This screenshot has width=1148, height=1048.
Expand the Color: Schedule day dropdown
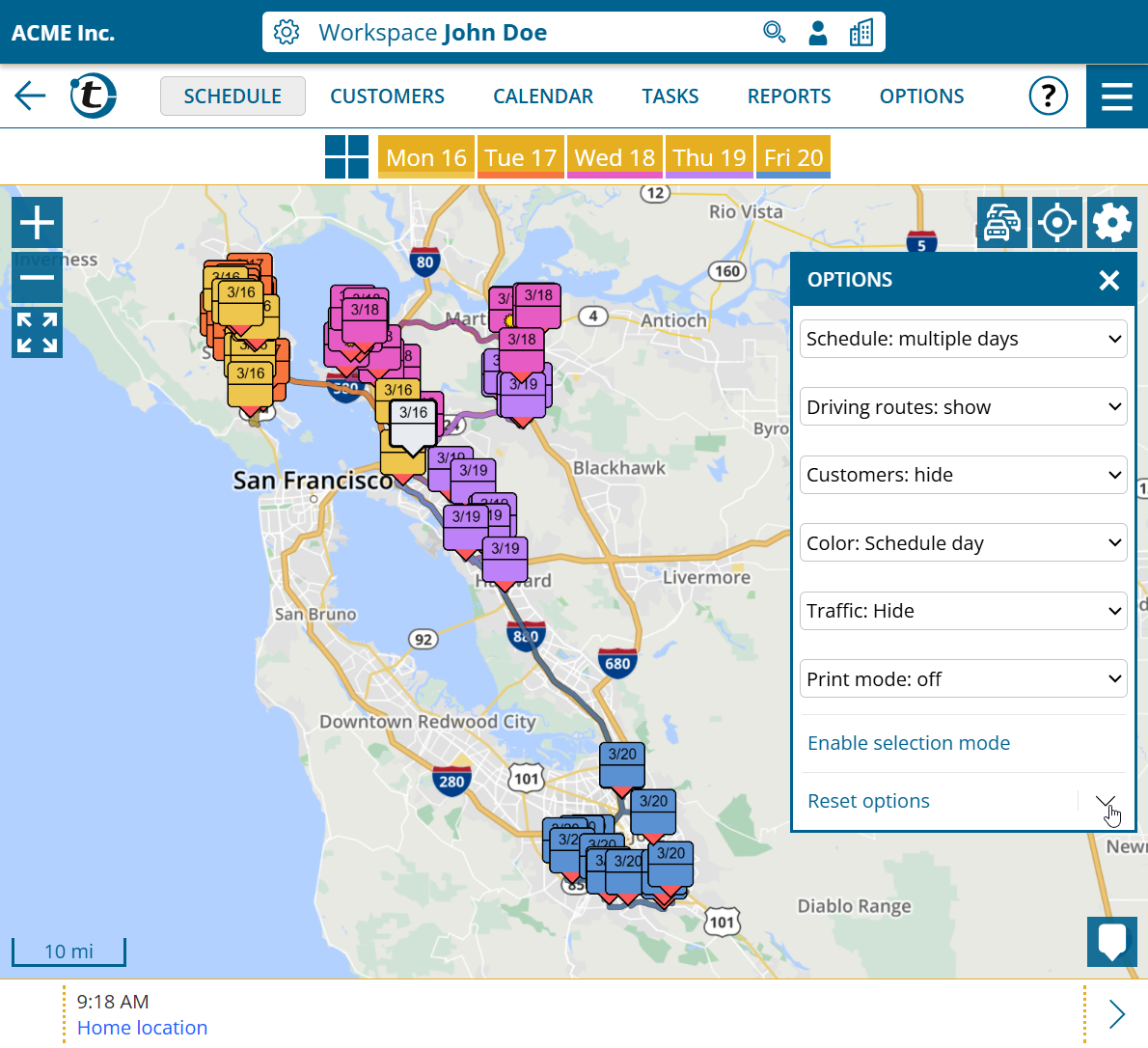point(963,543)
